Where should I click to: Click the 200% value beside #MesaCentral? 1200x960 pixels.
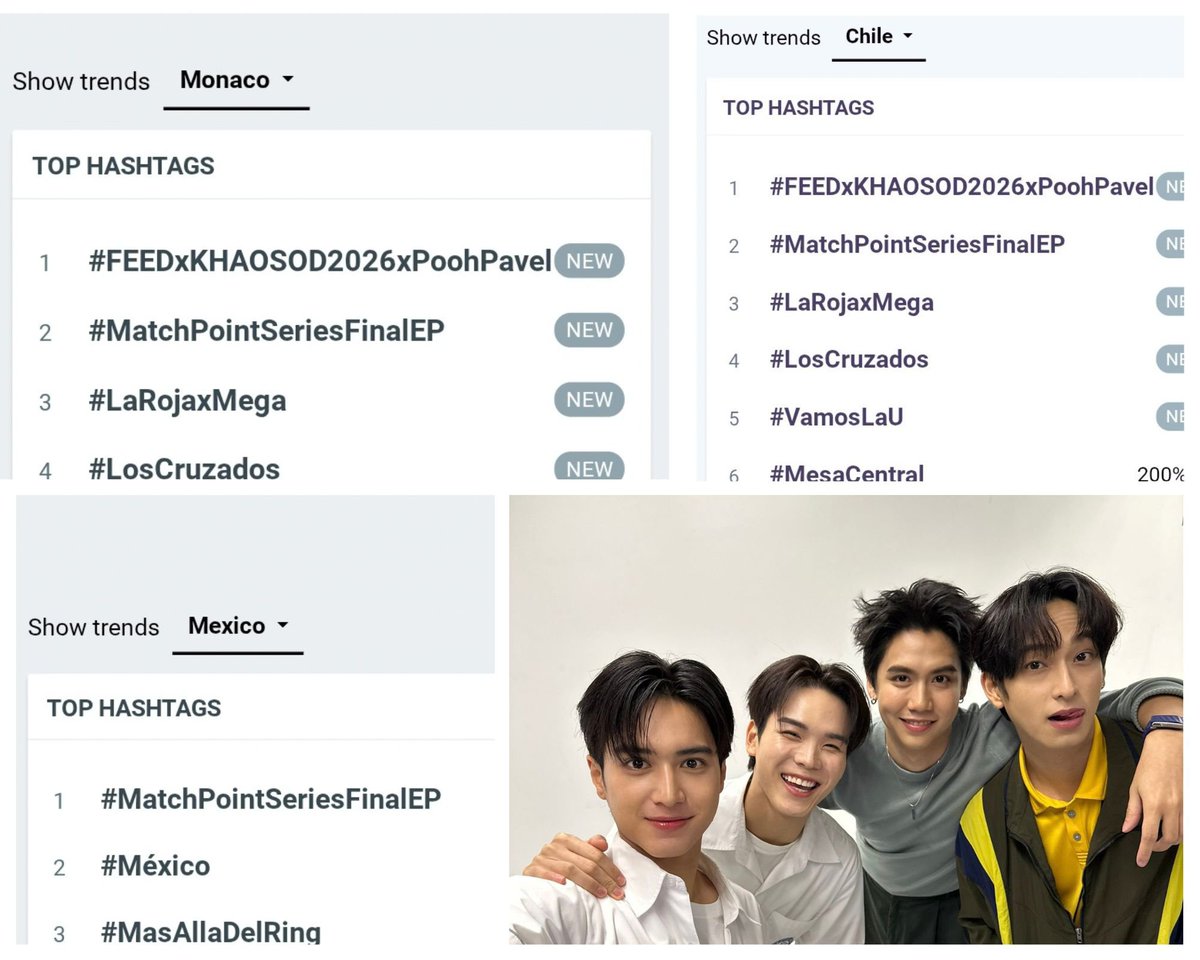click(x=1160, y=474)
